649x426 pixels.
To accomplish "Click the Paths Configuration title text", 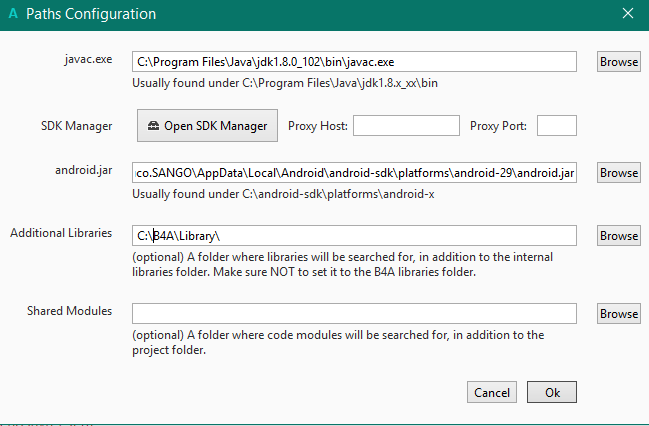I will [x=91, y=15].
